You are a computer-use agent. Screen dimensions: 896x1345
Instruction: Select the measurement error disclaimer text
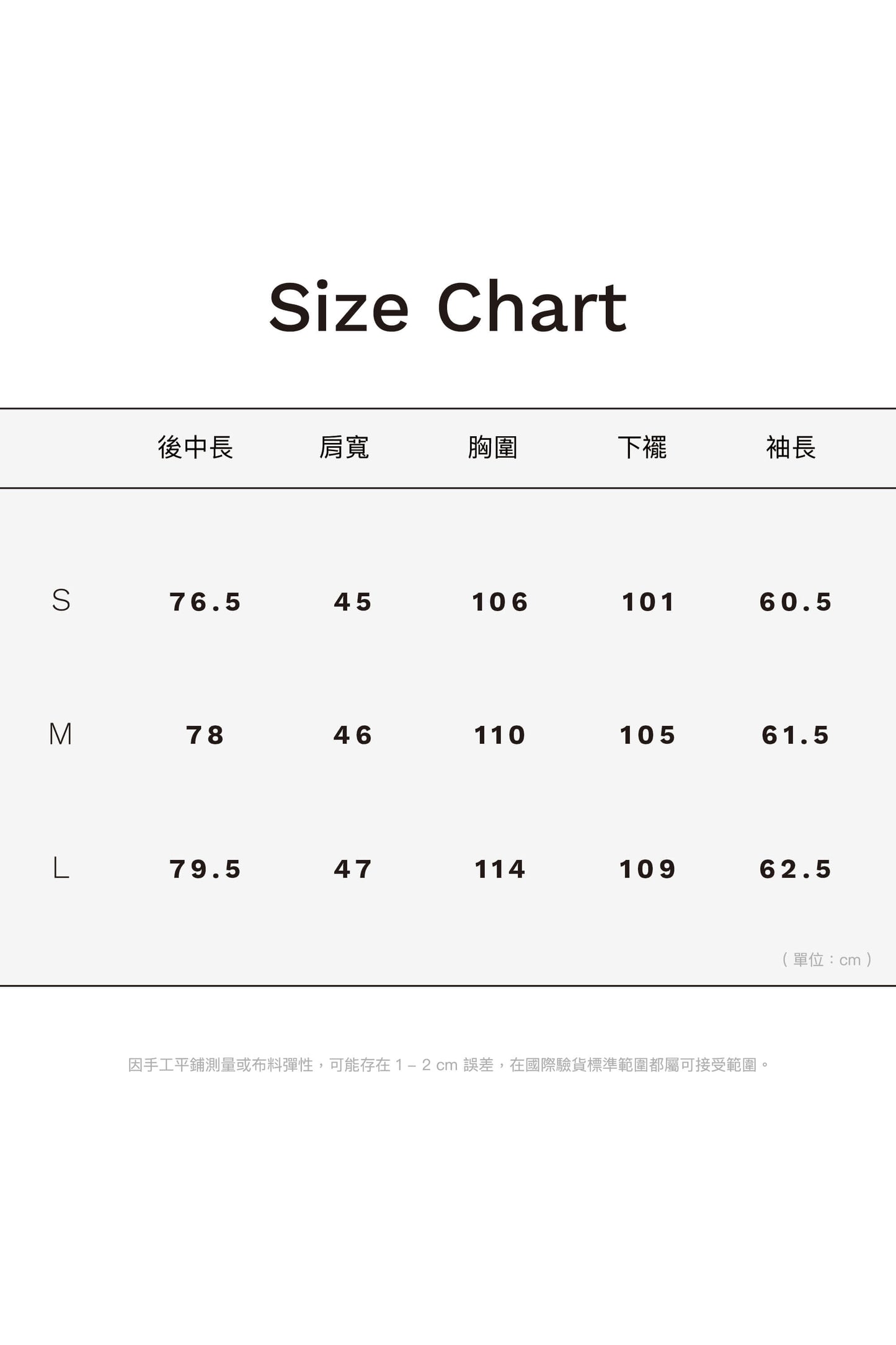coord(448,1065)
